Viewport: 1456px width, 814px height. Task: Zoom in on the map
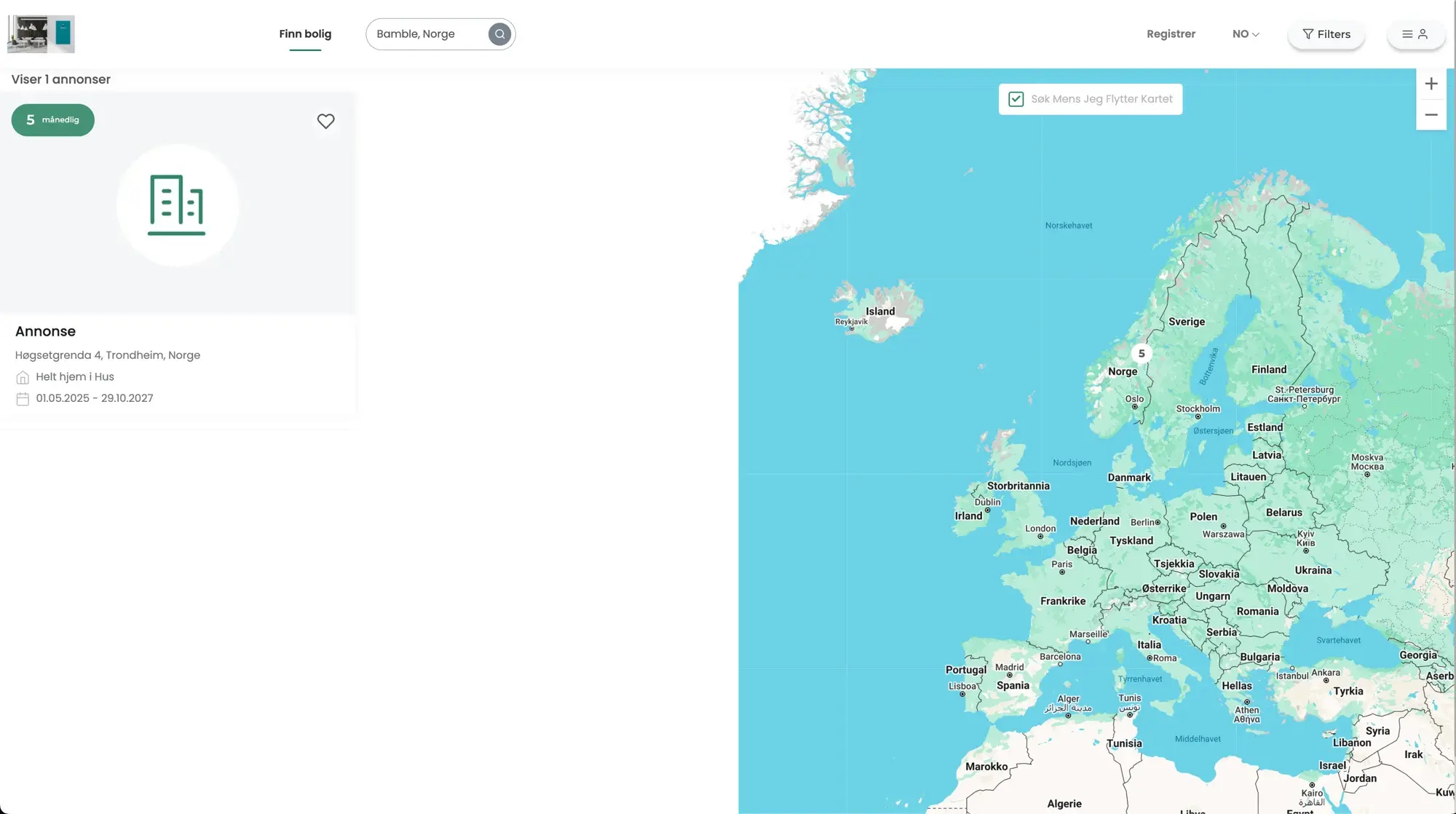click(x=1431, y=84)
